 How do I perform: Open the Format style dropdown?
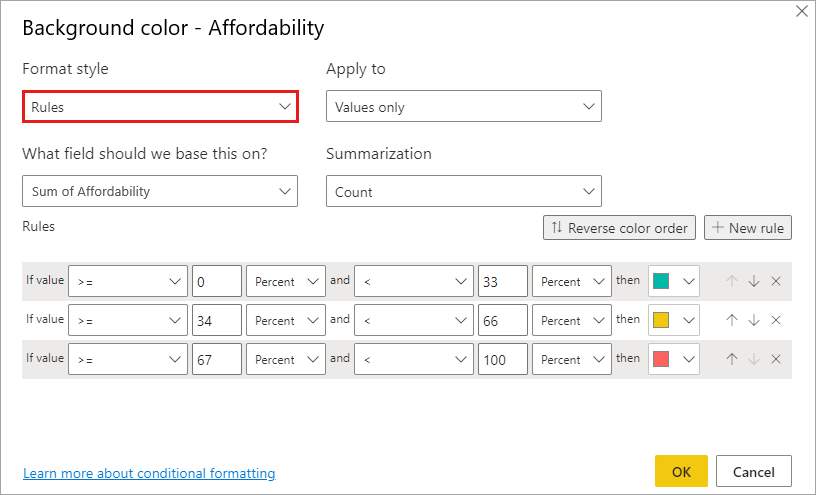point(160,107)
